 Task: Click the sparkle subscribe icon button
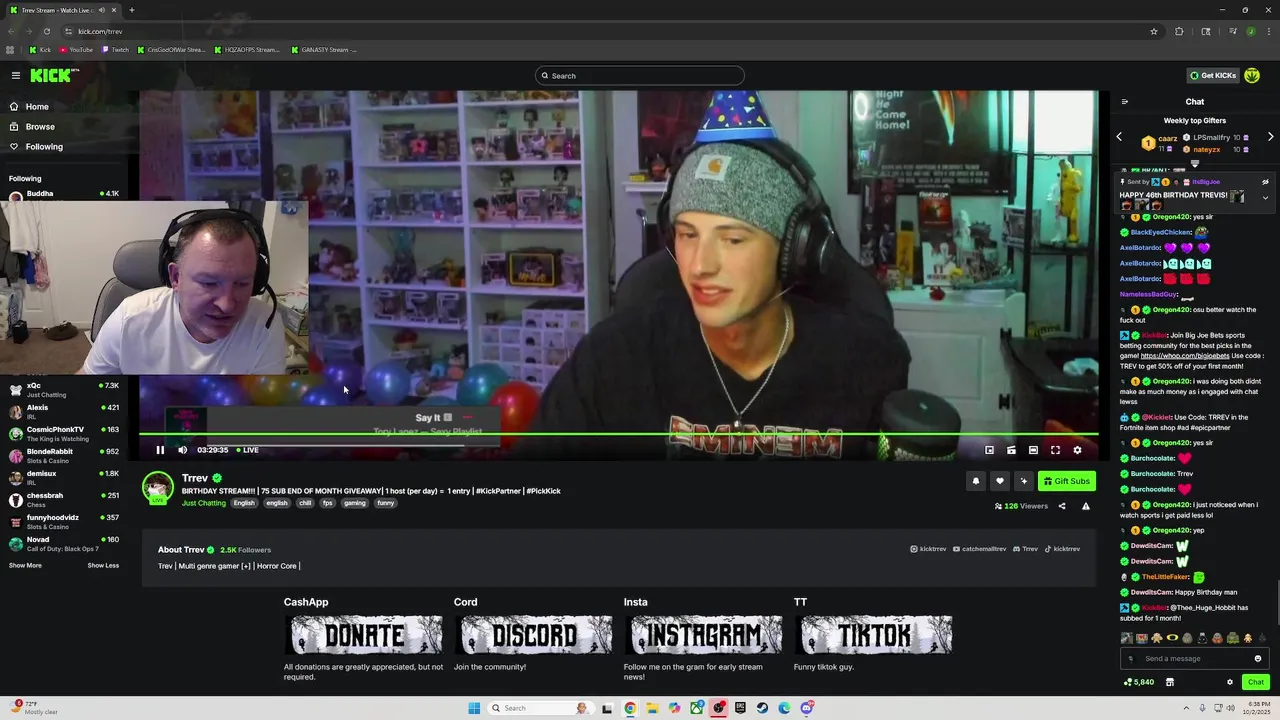pos(1023,481)
